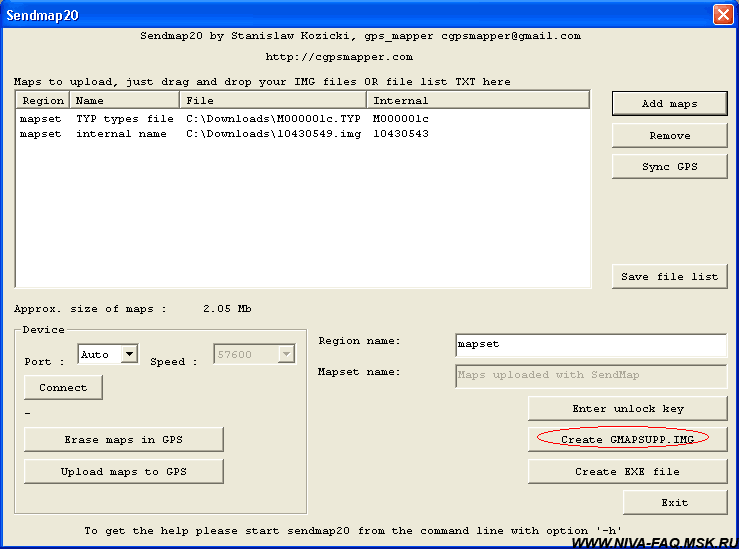The height and width of the screenshot is (549, 739).
Task: Click internal value 10430543
Action: click(x=401, y=134)
